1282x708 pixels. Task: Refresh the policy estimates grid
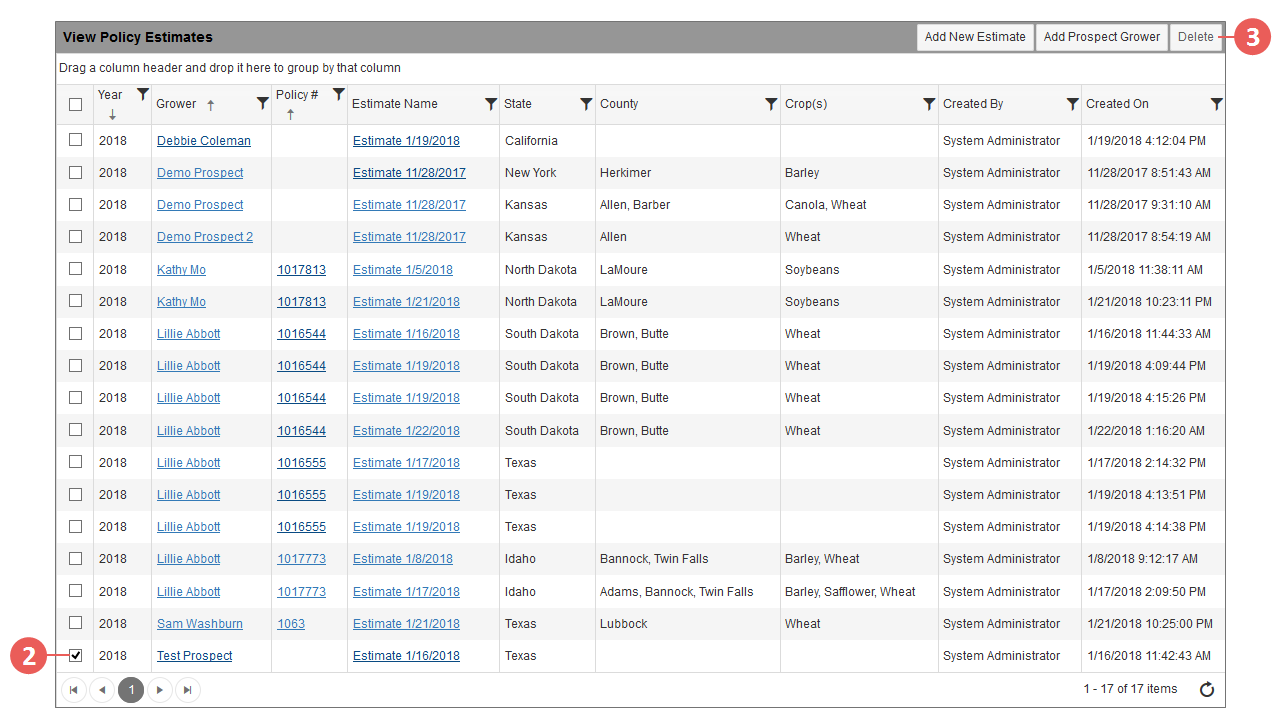[x=1207, y=689]
